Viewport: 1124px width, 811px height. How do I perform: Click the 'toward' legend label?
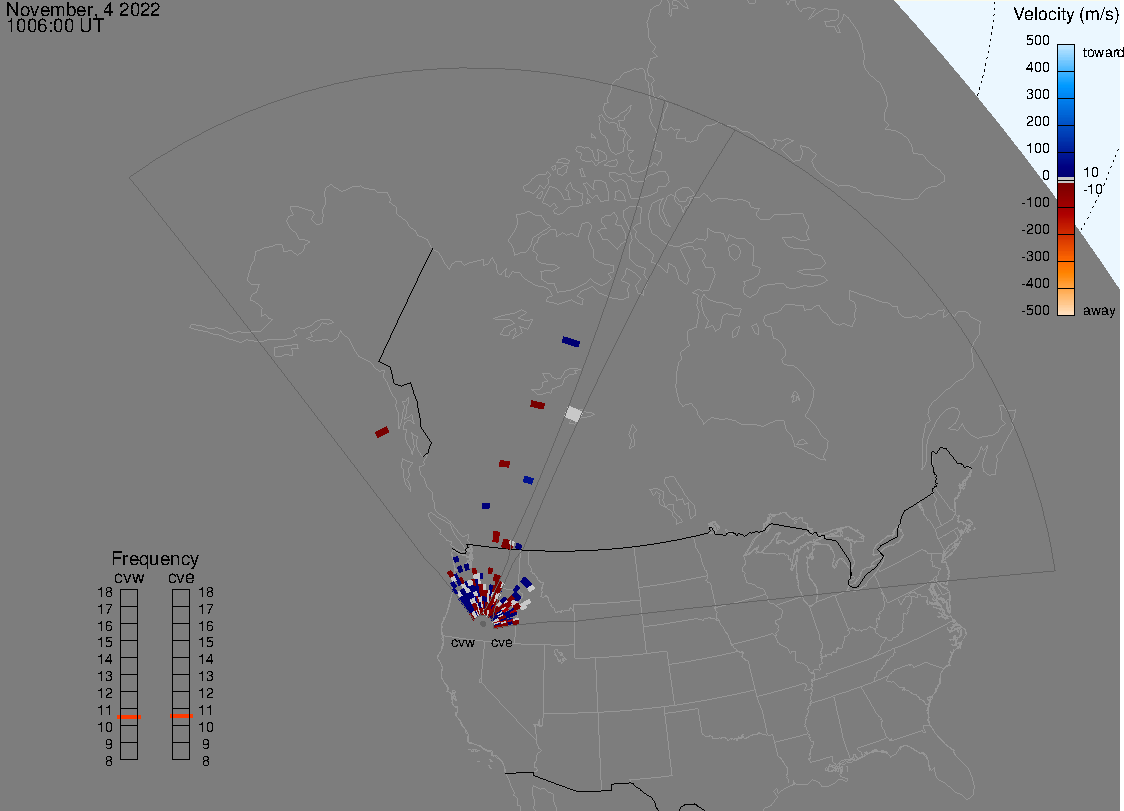click(x=1102, y=52)
